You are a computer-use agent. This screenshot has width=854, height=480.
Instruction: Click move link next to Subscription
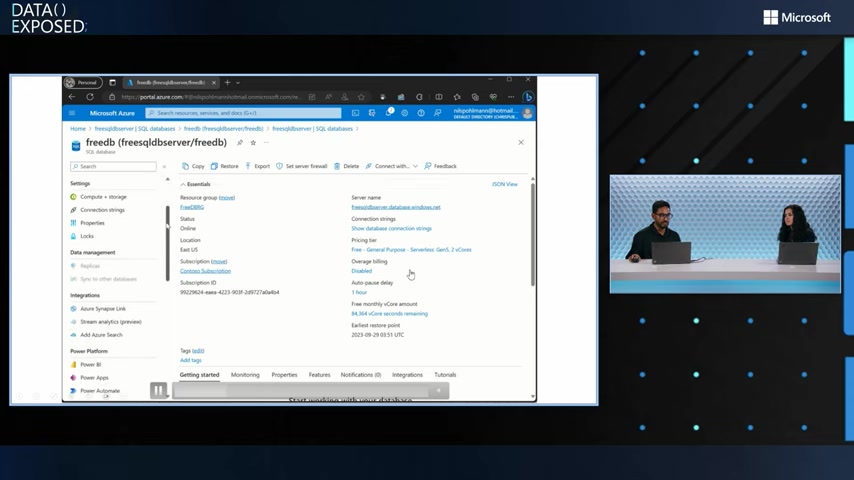[x=219, y=262]
